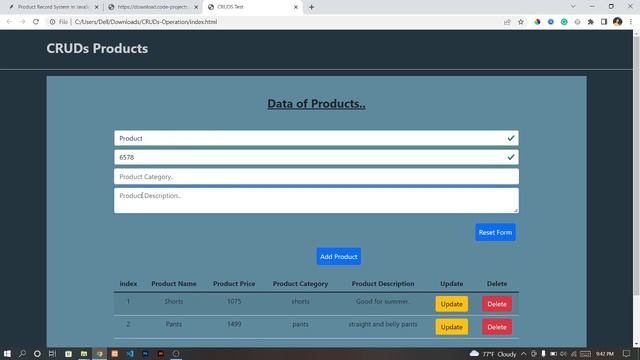Open Visual Studio Code from taskbar
This screenshot has width=640, height=360.
130,353
